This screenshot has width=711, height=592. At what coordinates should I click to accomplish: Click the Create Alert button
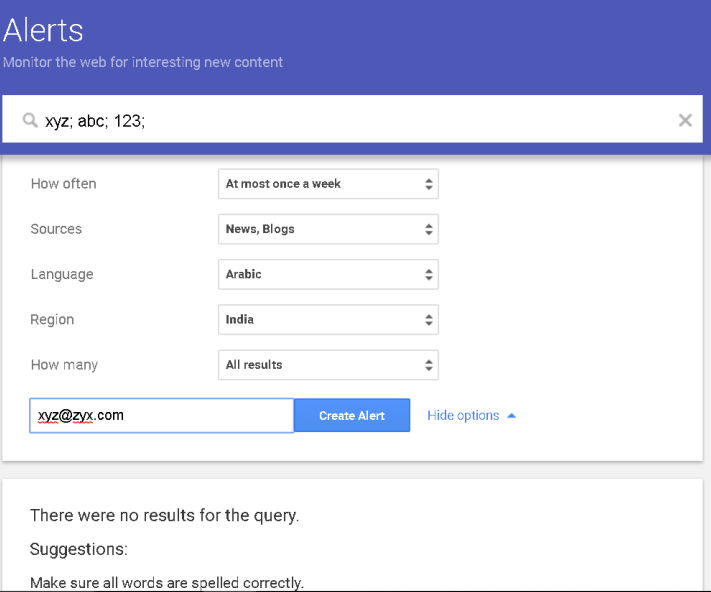(x=352, y=416)
